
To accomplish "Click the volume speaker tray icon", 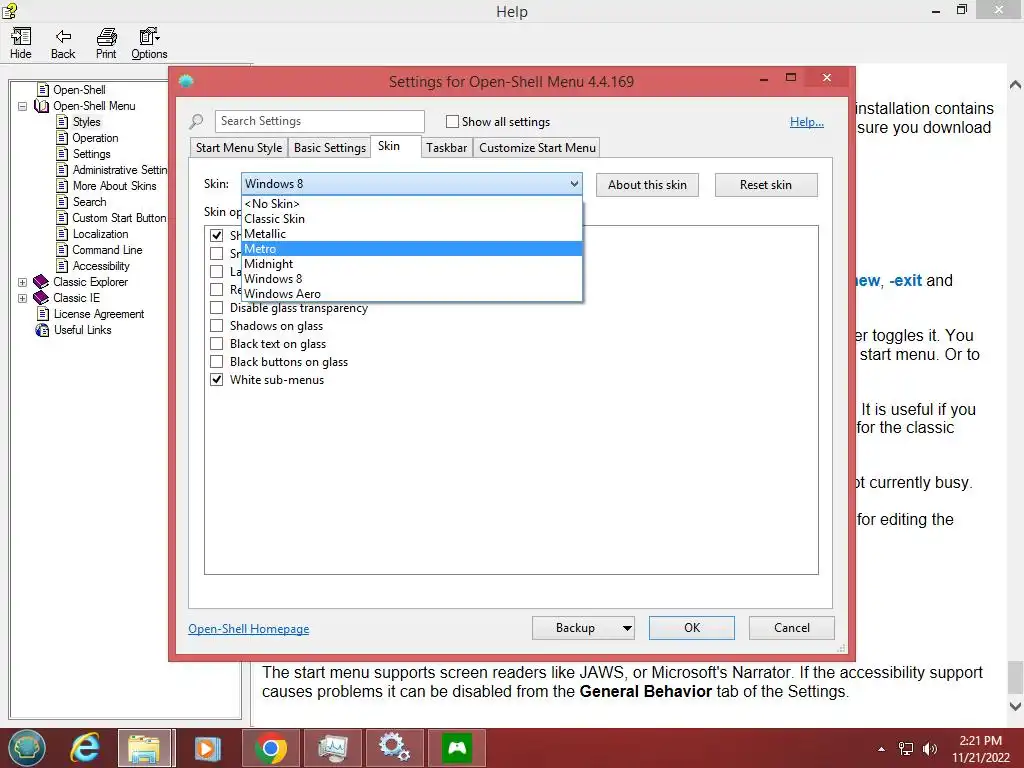I will coord(930,749).
